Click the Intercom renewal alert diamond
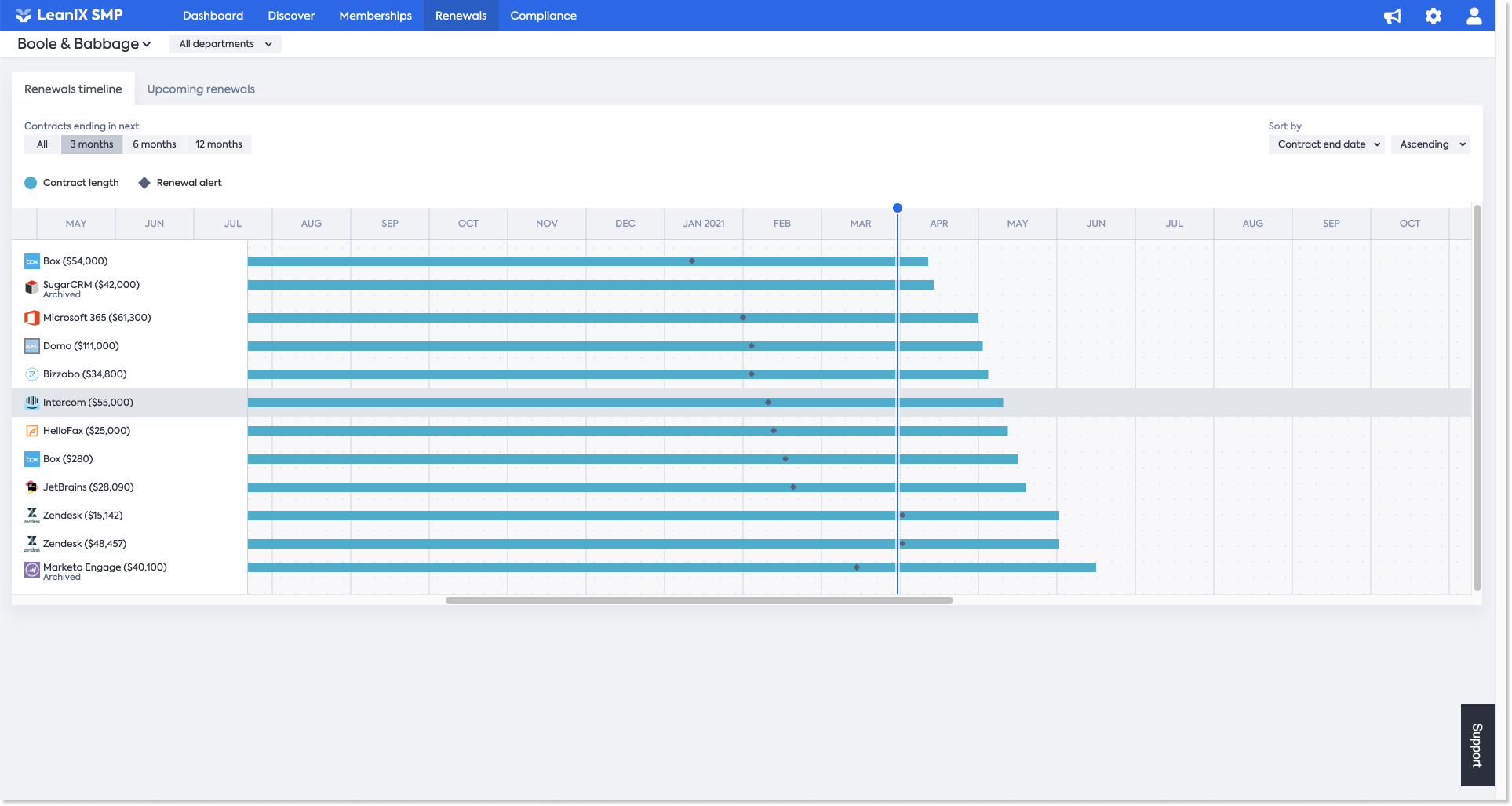Viewport: 1512px width, 806px height. [x=768, y=403]
